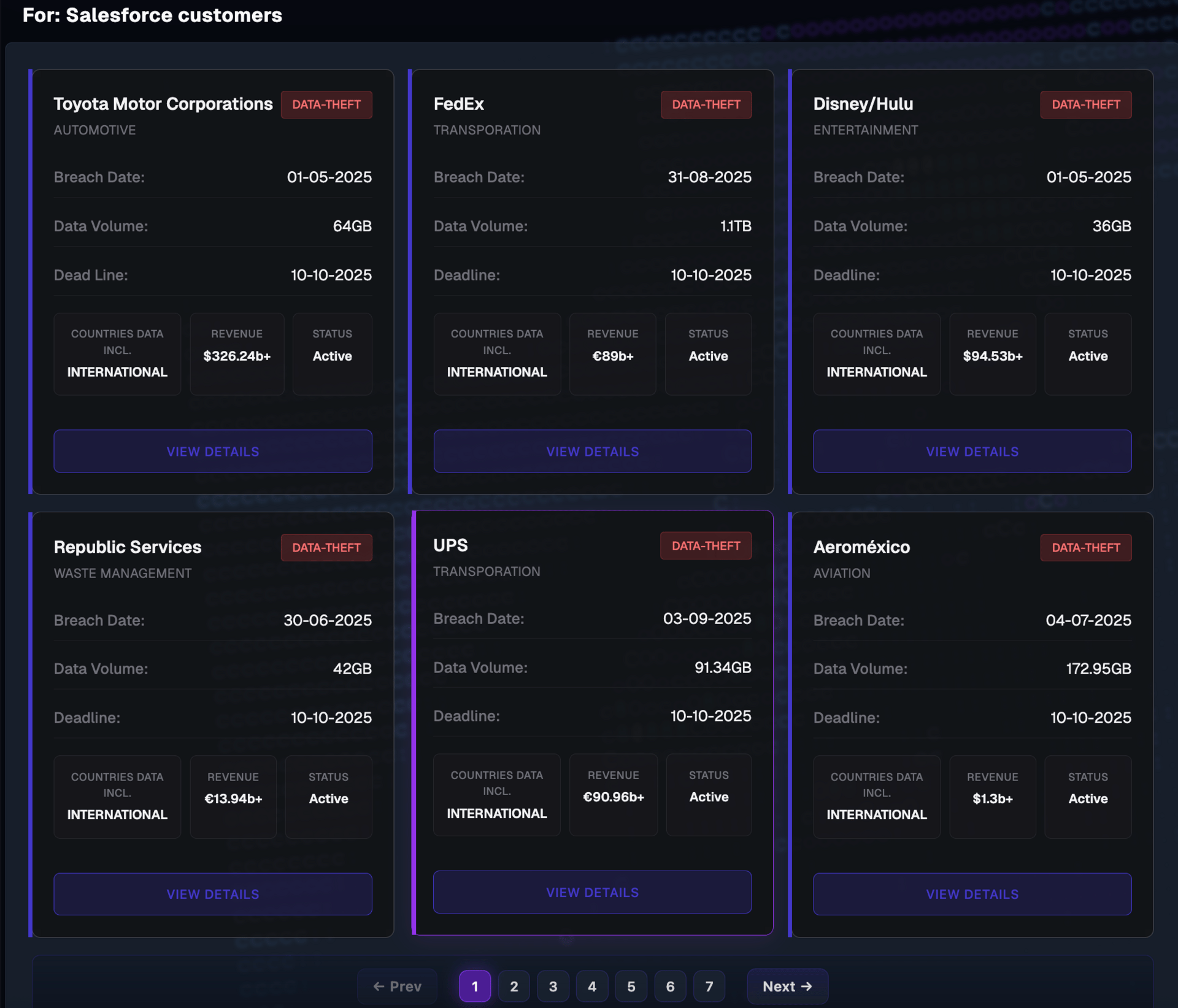The height and width of the screenshot is (1008, 1178).
Task: Click the UPS company title
Action: [450, 545]
